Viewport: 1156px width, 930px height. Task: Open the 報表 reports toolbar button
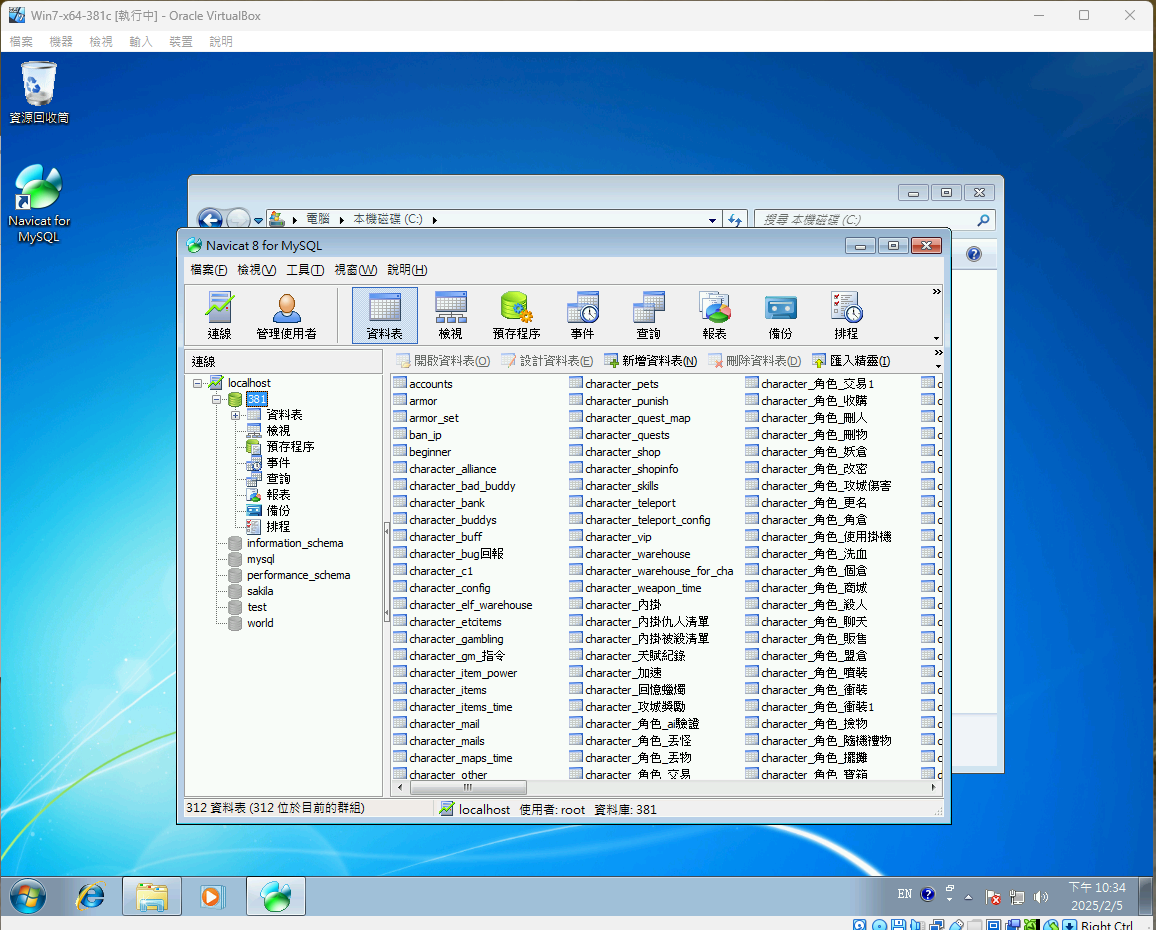(x=714, y=316)
